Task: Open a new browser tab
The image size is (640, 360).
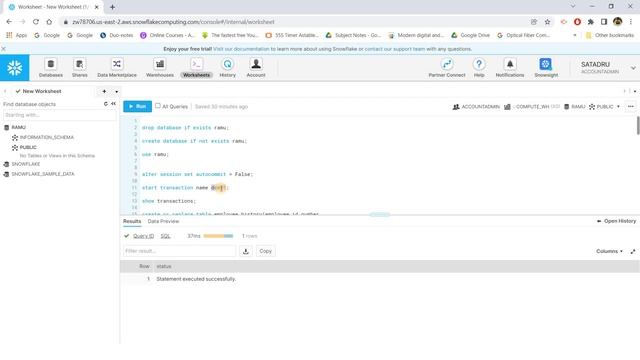Action: (112, 7)
